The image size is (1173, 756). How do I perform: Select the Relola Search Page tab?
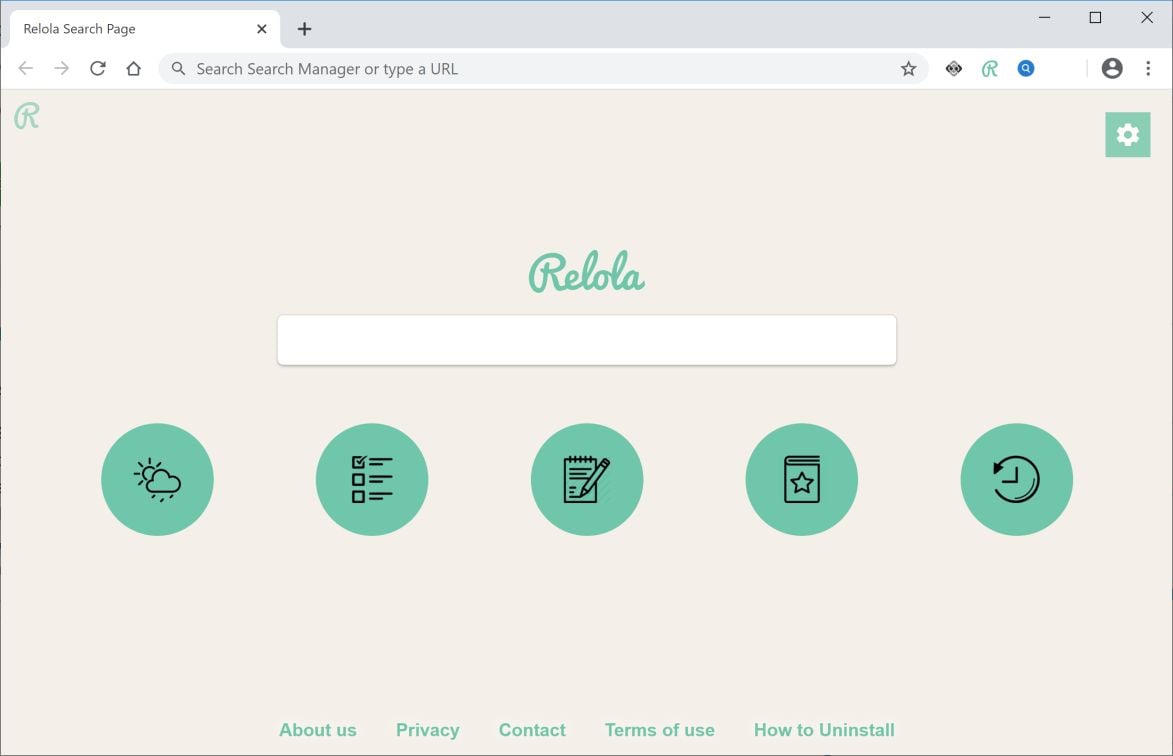tap(144, 29)
